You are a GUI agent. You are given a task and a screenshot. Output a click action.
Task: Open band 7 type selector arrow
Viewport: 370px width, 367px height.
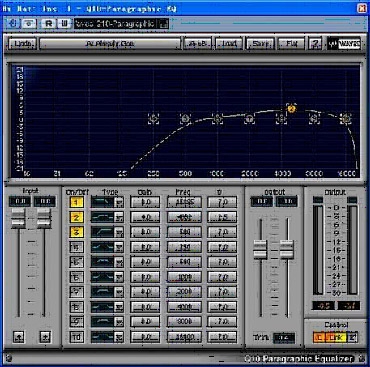pos(119,292)
